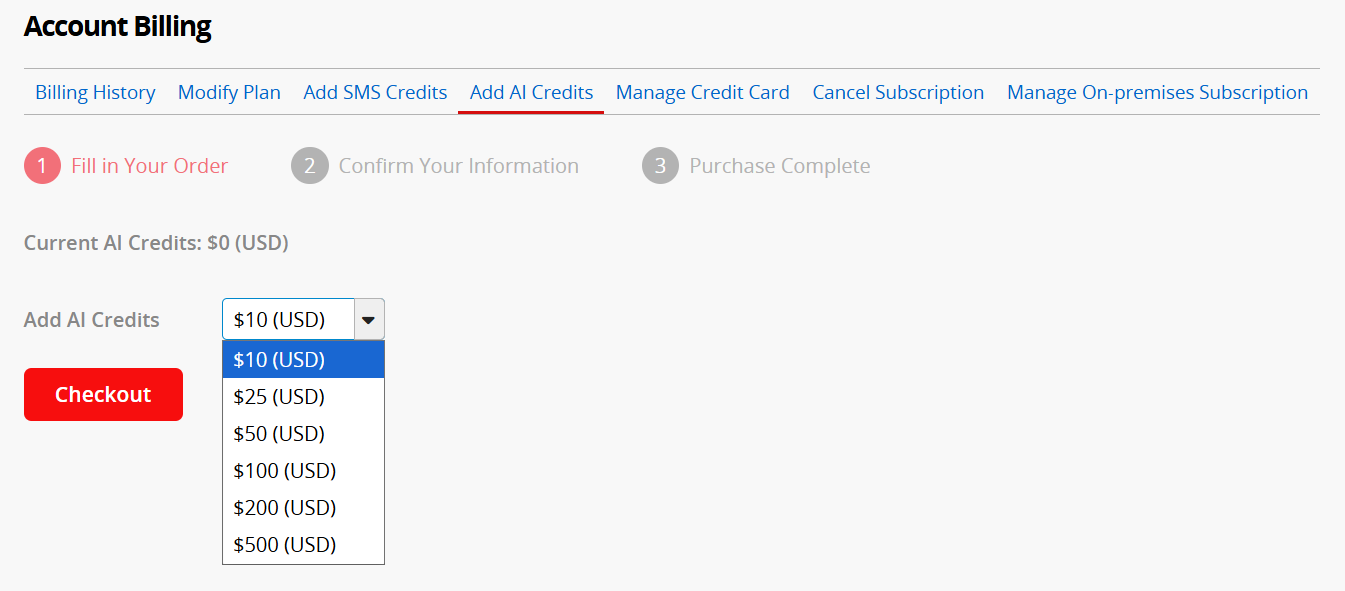This screenshot has height=591, width=1345.
Task: Open the Billing History tab
Action: pyautogui.click(x=95, y=93)
